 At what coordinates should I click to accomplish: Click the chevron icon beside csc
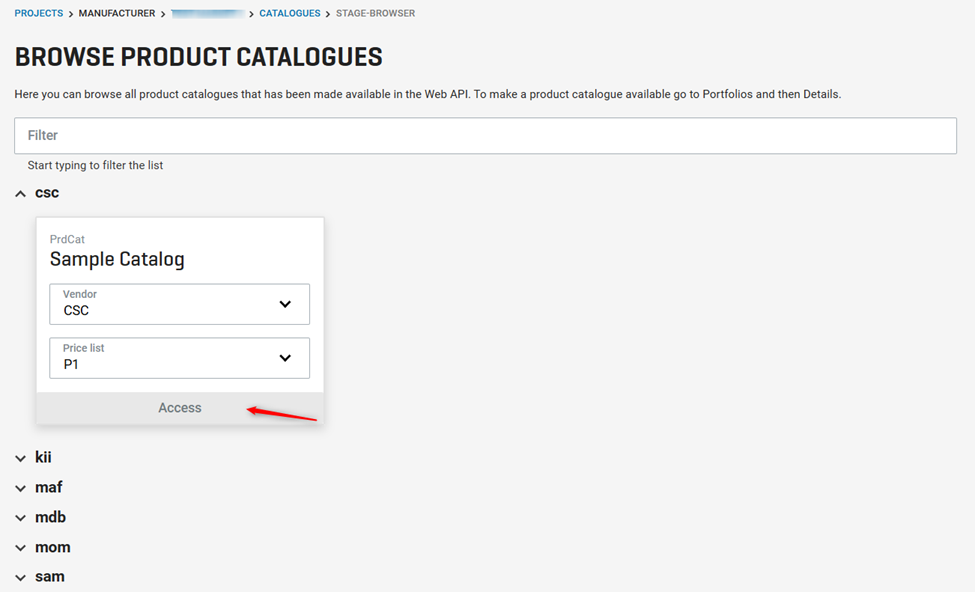(x=20, y=192)
